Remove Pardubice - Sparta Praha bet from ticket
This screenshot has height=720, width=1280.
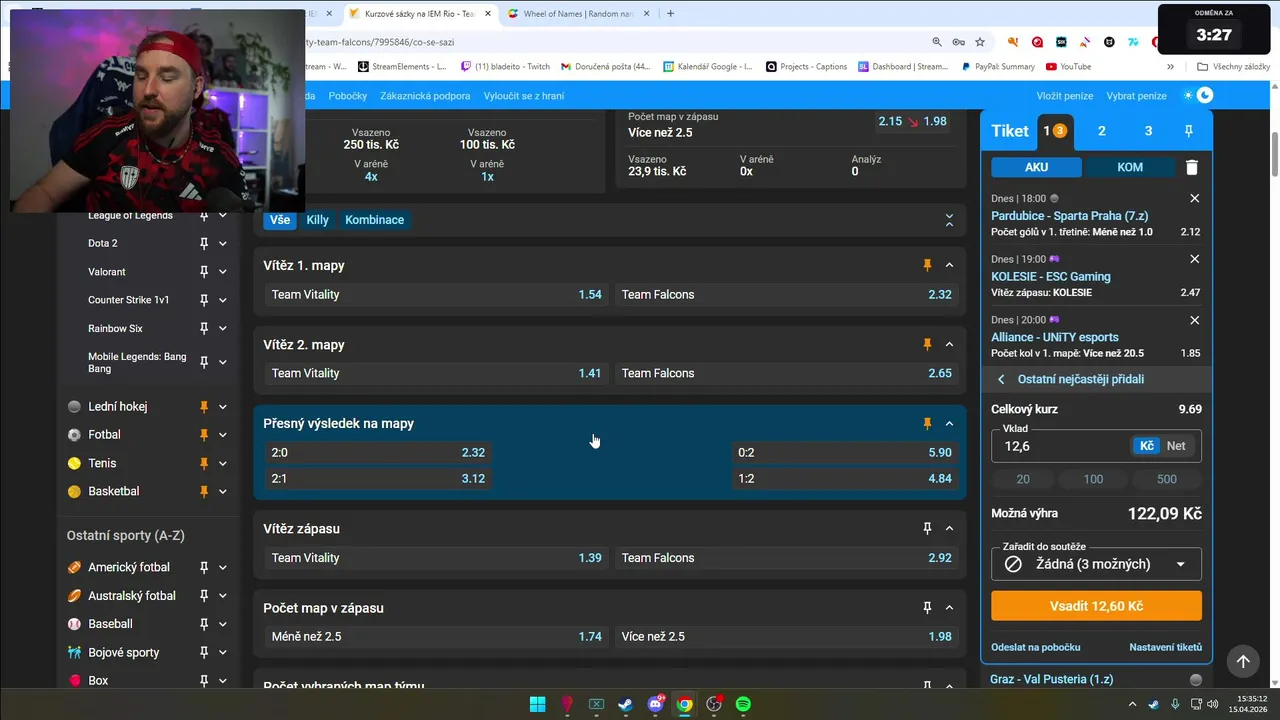point(1194,199)
